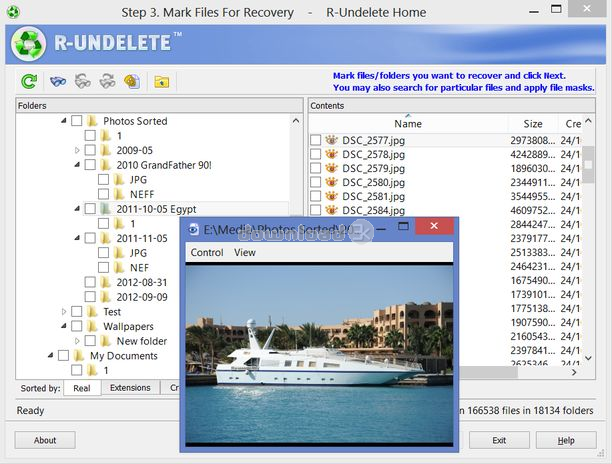
Task: Click Contents list scroll down arrow
Action: 589,358
